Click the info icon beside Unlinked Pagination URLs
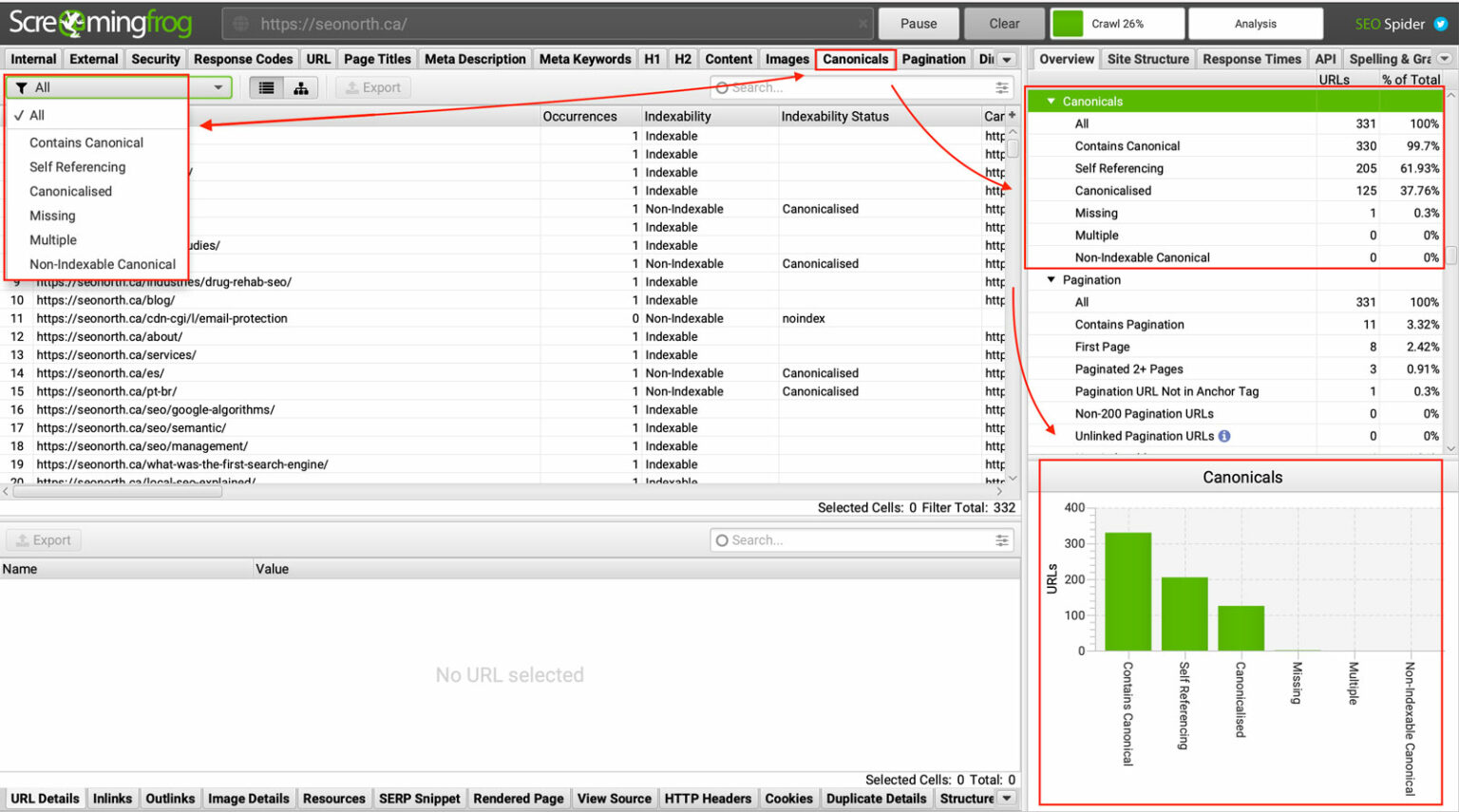Screen dimensions: 1459x812 (1225, 436)
